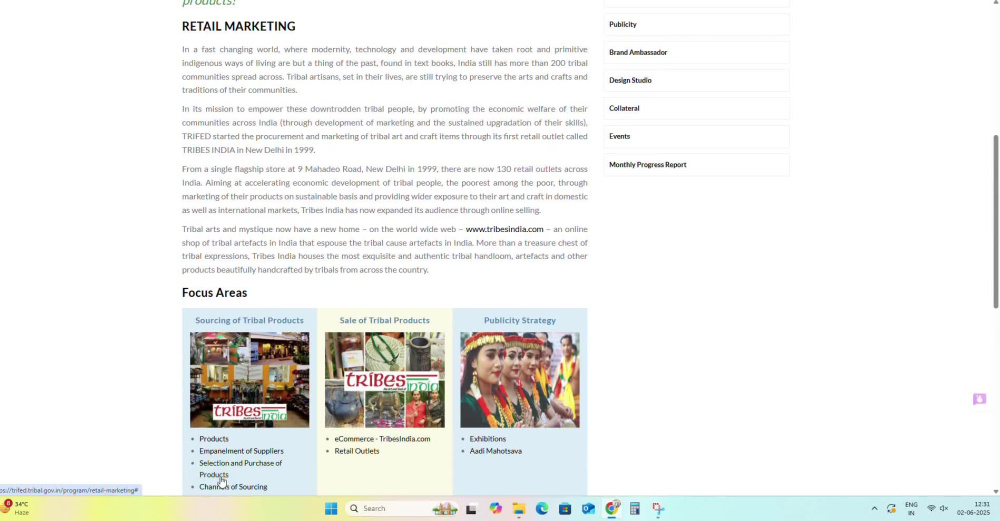This screenshot has height=521, width=1000.
Task: Open Snipping Tool from taskbar
Action: 658,508
